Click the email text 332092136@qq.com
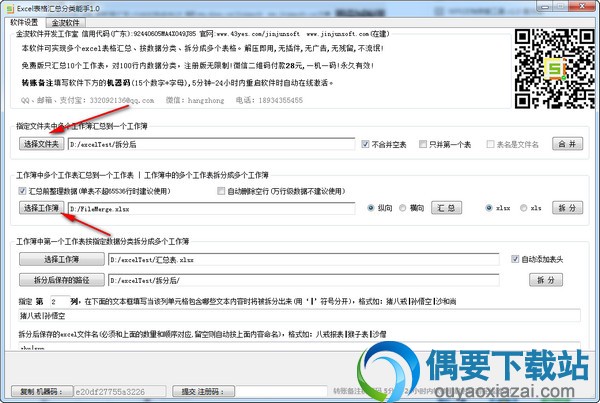Viewport: 600px width, 403px height. [122, 100]
